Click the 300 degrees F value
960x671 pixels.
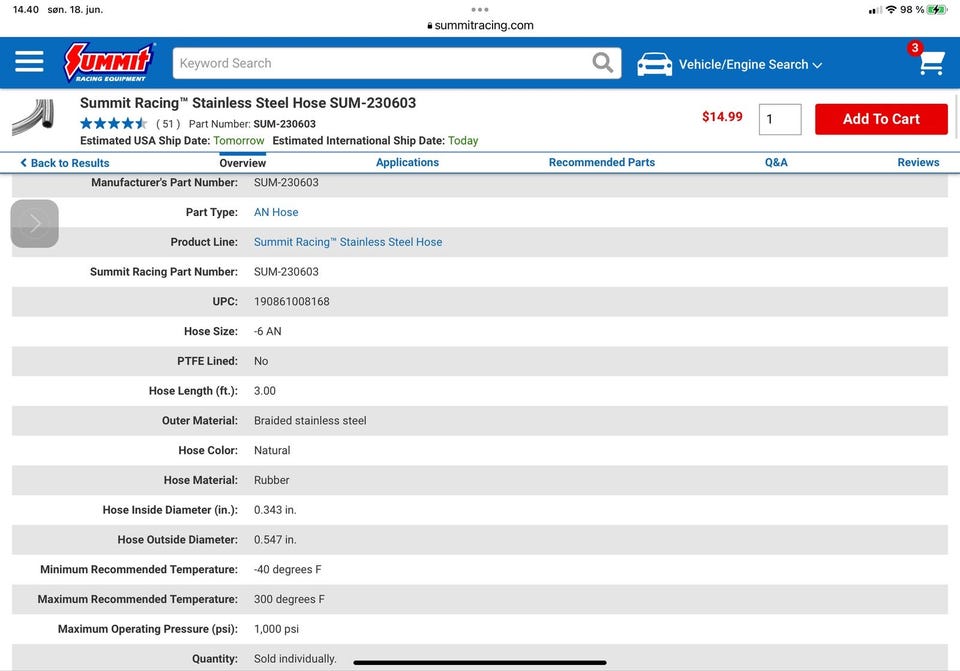point(289,599)
